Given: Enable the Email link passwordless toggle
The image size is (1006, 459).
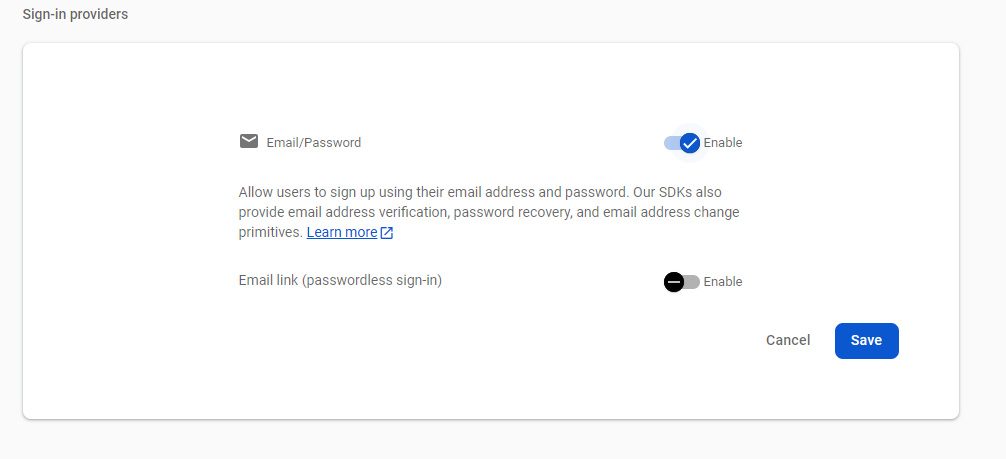Looking at the screenshot, I should 682,282.
